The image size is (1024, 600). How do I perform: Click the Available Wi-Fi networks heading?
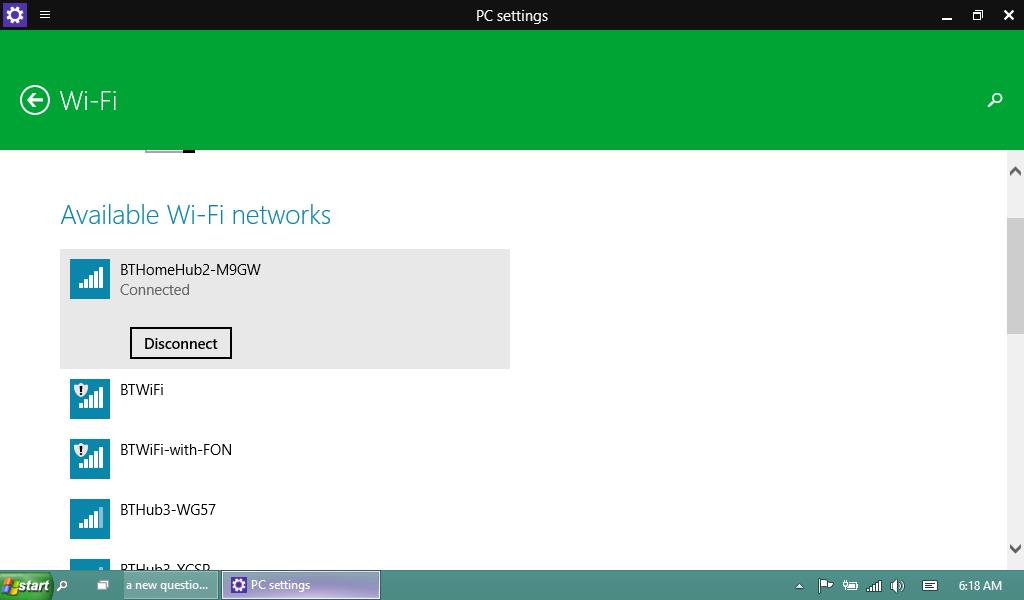coord(196,215)
